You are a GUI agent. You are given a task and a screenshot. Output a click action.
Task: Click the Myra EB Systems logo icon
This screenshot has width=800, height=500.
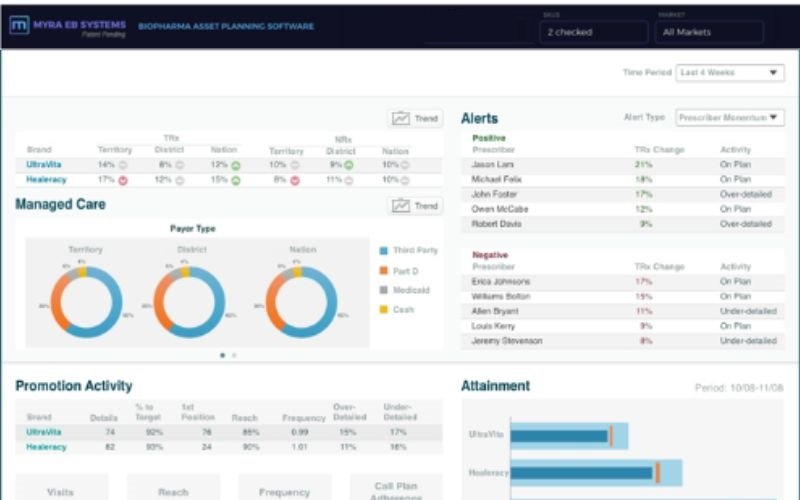[19, 25]
